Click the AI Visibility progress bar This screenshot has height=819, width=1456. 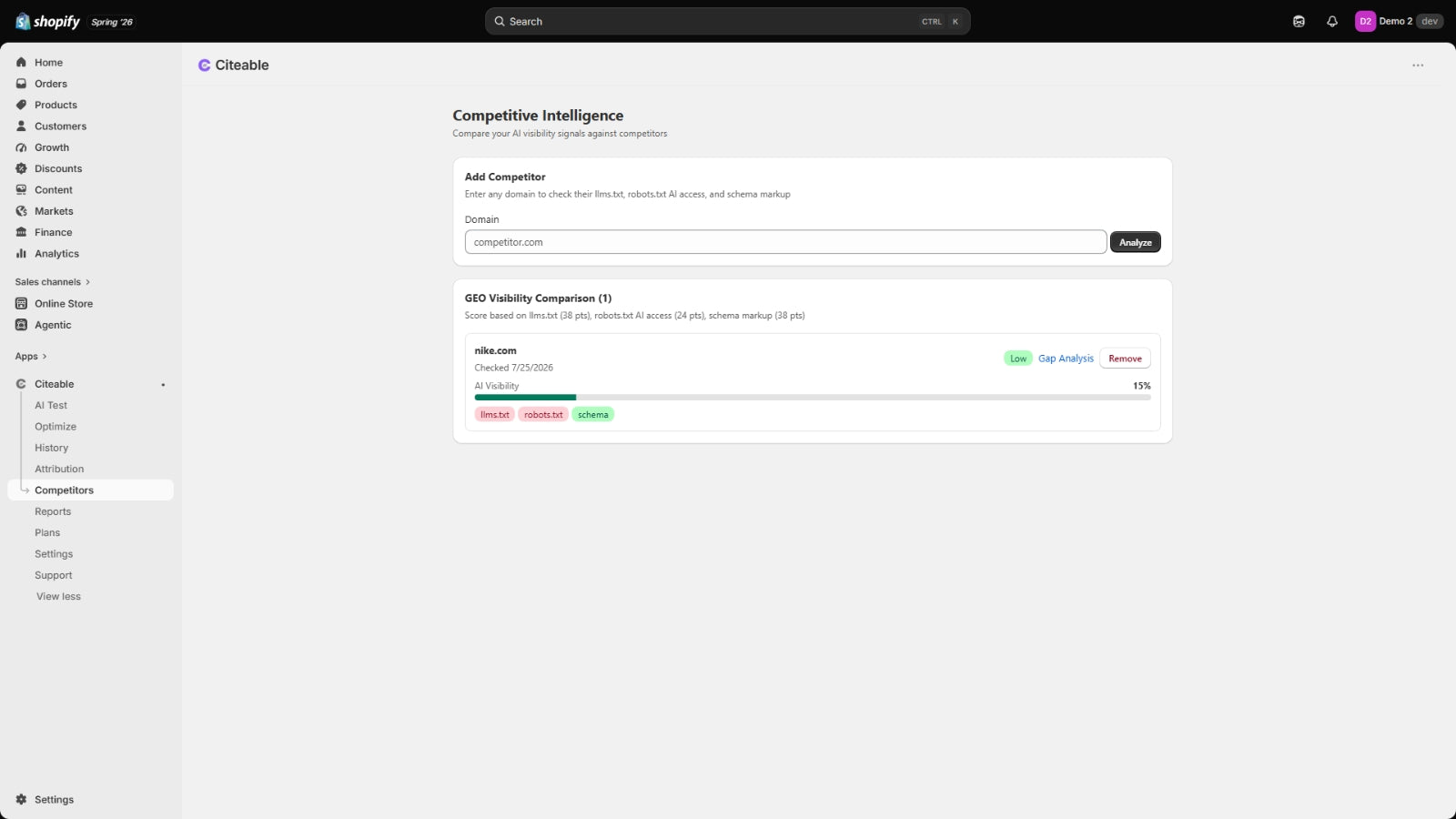coord(812,398)
